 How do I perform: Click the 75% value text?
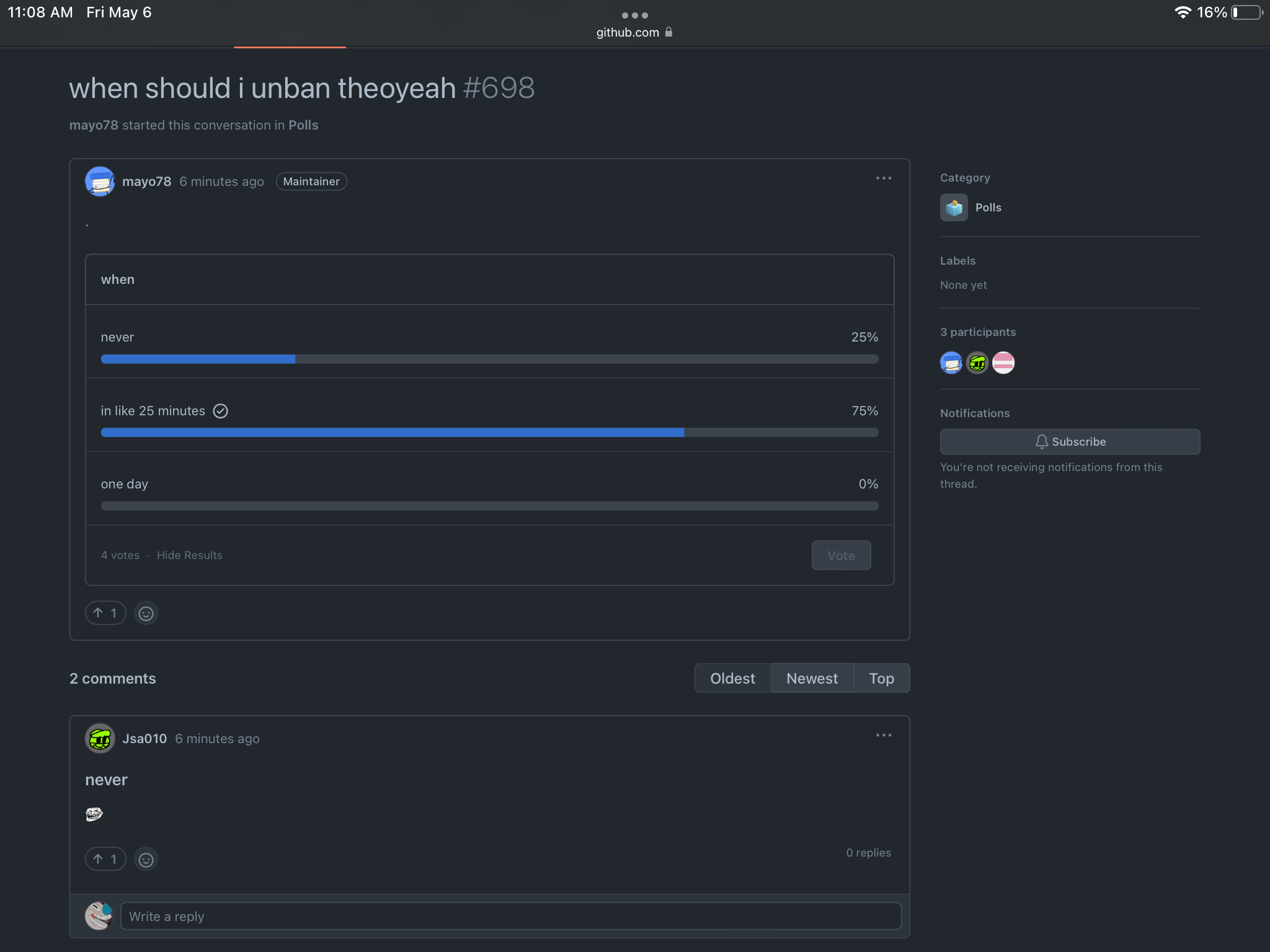point(864,411)
